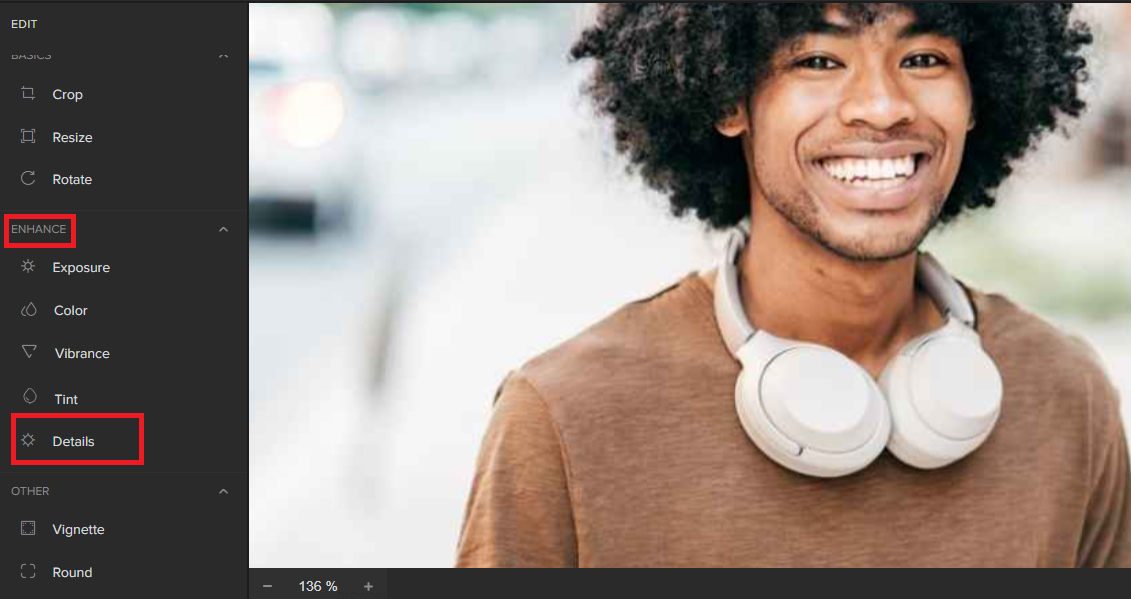
Task: Collapse the Enhance section chevron
Action: coord(223,229)
